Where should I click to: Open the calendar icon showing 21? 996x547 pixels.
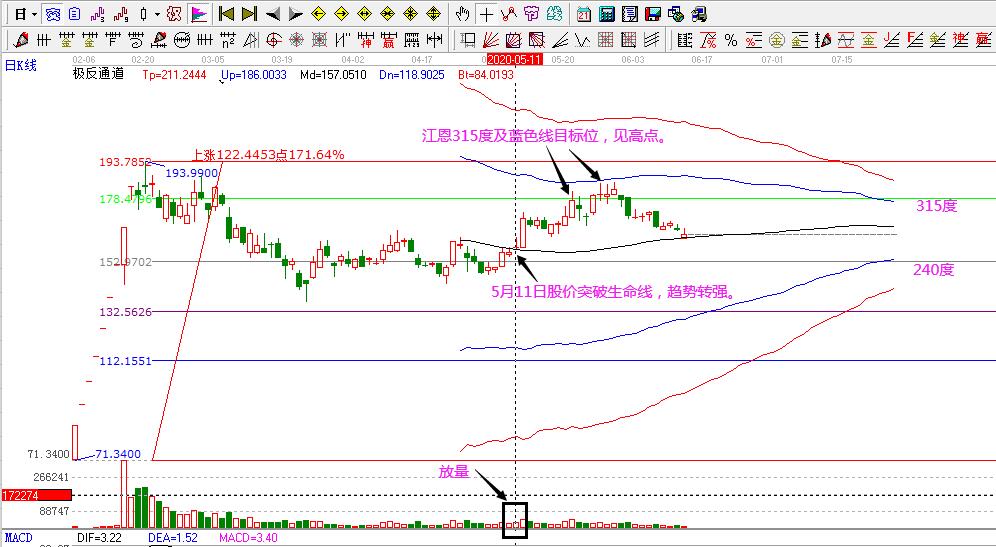point(583,14)
